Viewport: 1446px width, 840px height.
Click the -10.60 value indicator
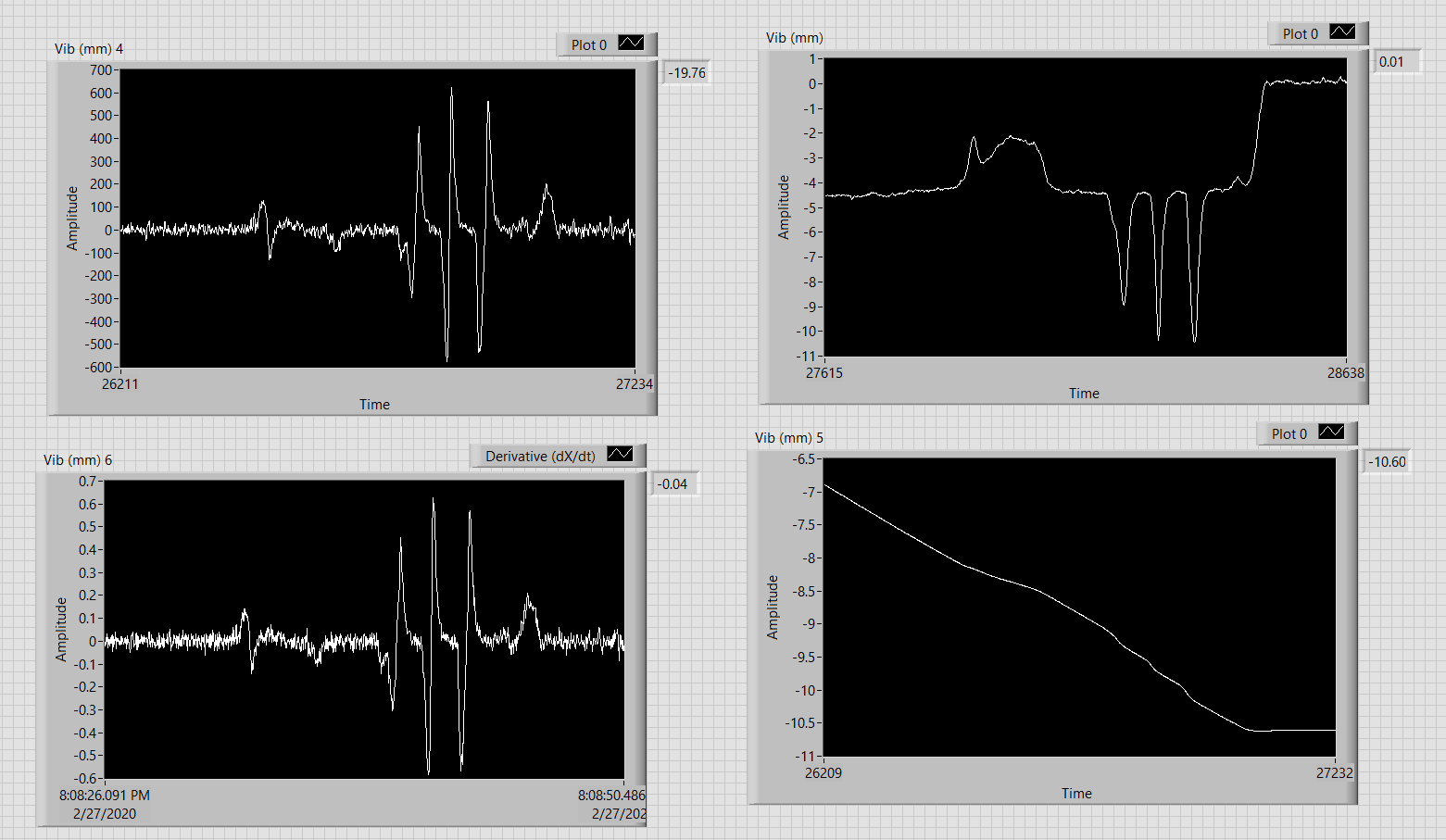click(x=1387, y=461)
